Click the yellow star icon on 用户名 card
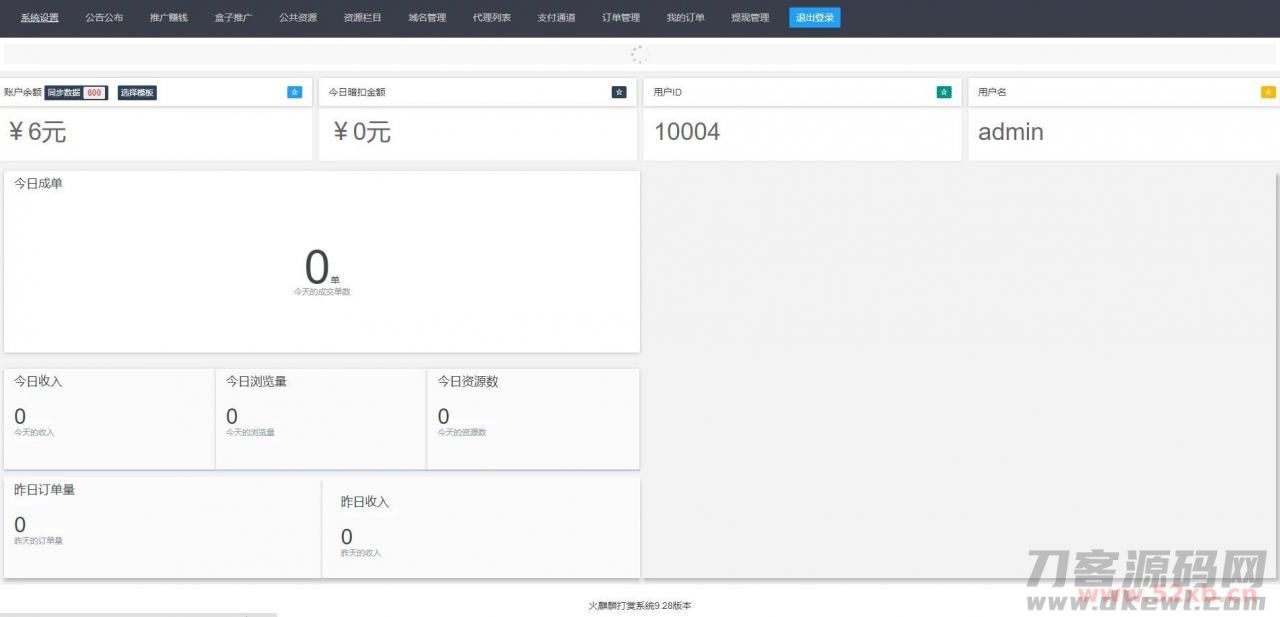 coord(1268,92)
